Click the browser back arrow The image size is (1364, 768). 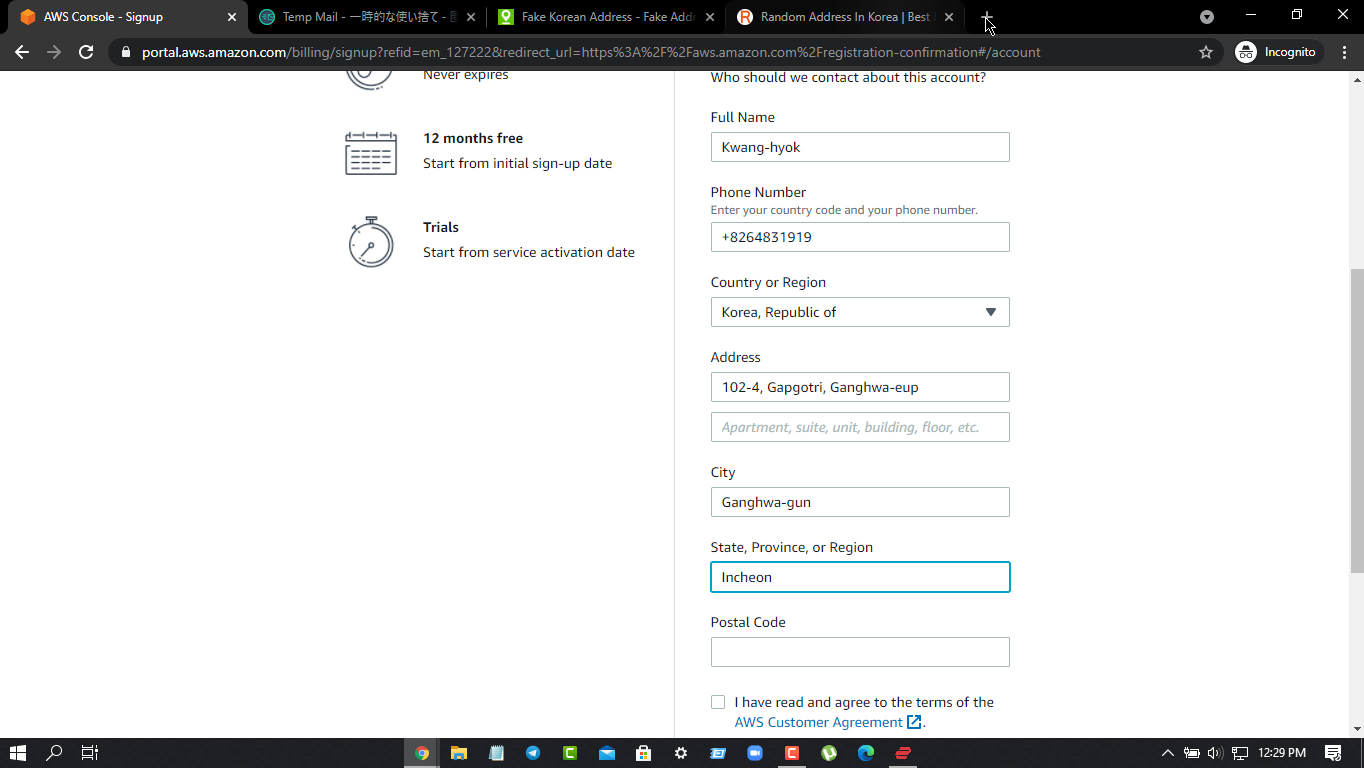[x=22, y=52]
